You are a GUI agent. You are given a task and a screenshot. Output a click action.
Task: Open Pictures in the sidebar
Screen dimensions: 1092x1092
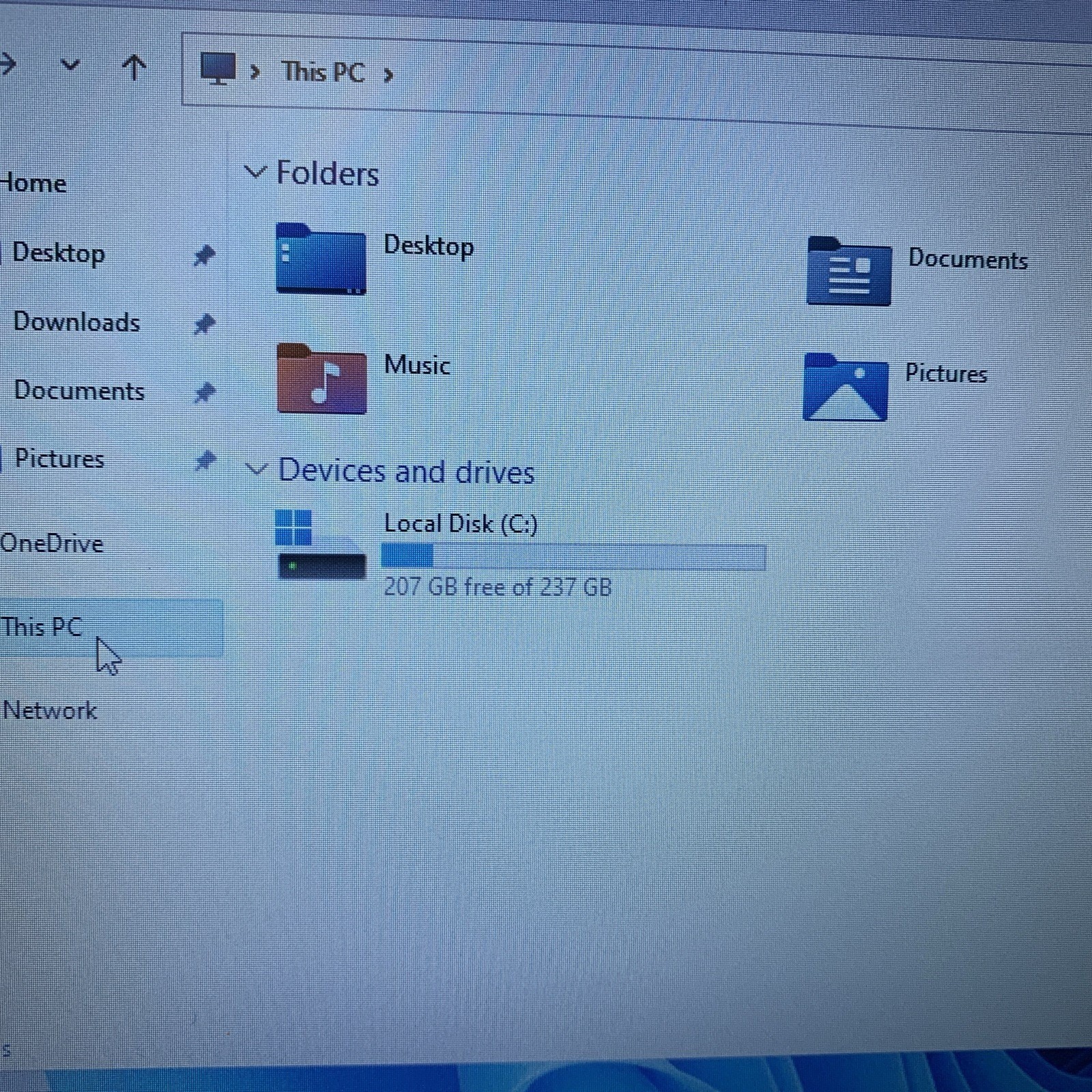point(59,459)
